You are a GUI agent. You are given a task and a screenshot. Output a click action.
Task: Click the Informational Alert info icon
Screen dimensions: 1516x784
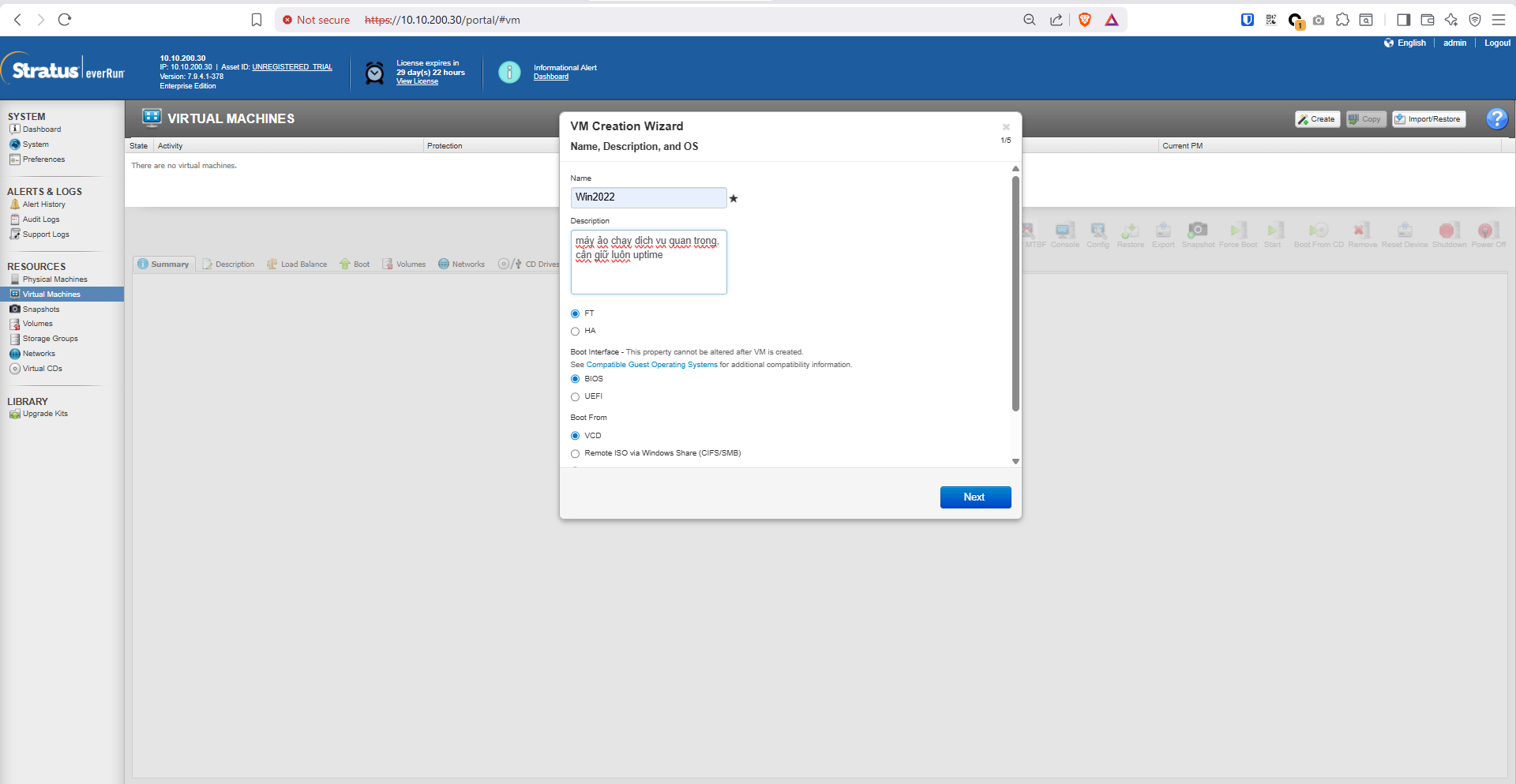[509, 73]
